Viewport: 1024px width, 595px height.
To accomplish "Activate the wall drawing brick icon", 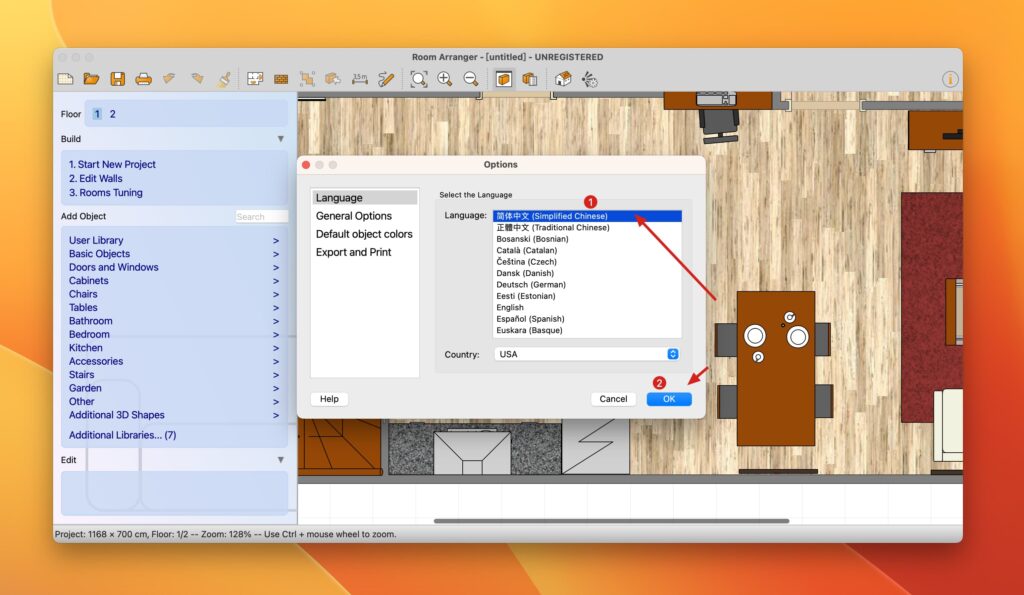I will pyautogui.click(x=281, y=79).
